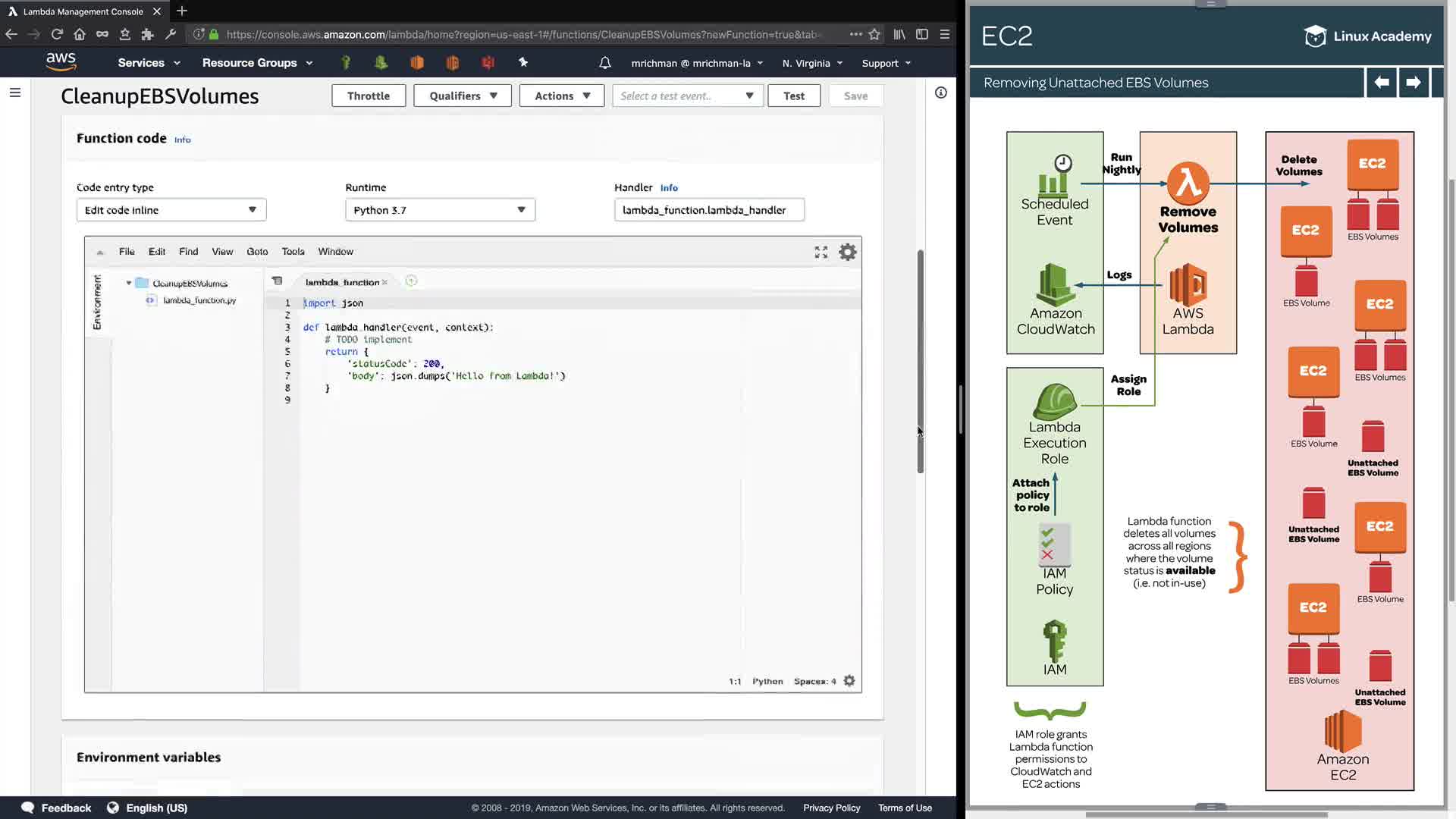Click the Test button
Viewport: 1456px width, 819px height.
pos(793,96)
